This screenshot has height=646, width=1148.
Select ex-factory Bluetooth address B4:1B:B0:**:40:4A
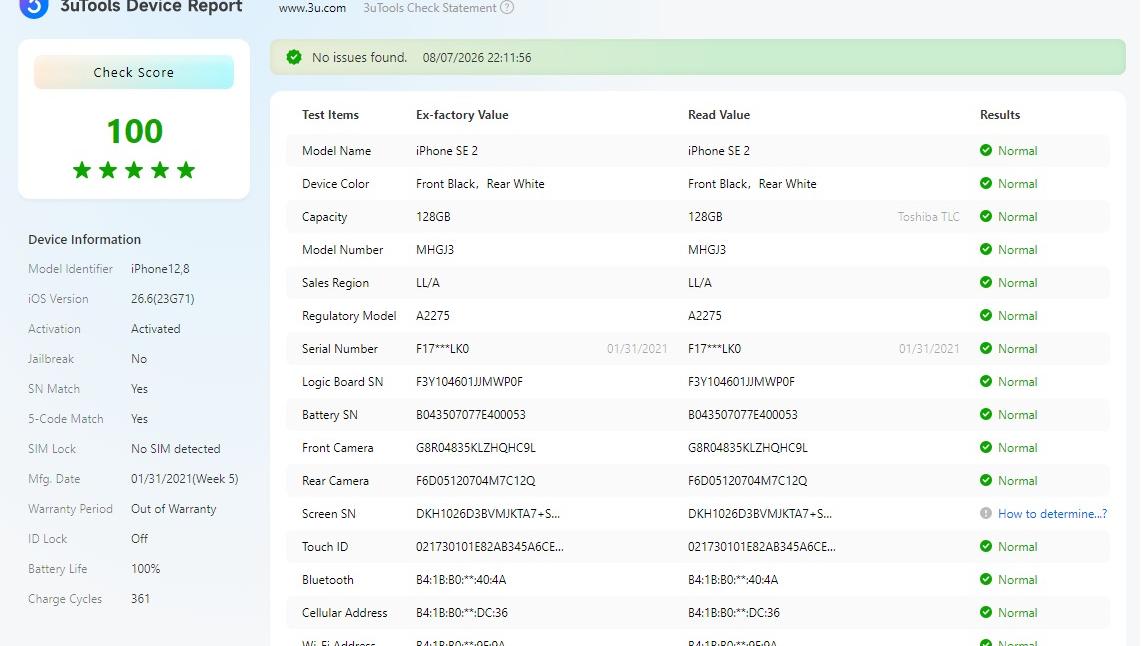click(x=461, y=579)
